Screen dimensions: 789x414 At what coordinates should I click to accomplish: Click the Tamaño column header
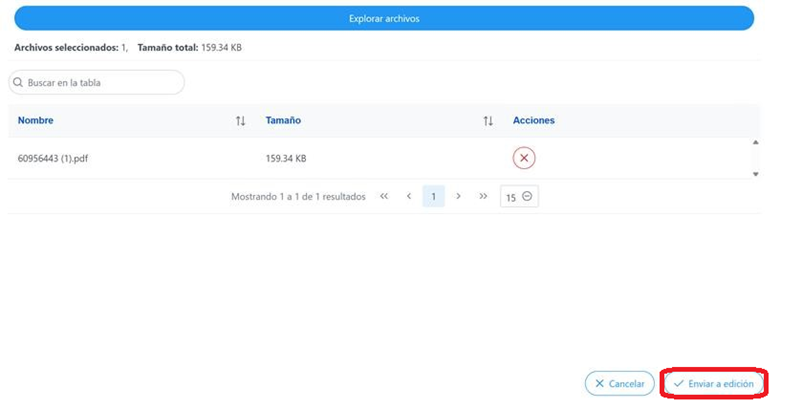pos(283,121)
